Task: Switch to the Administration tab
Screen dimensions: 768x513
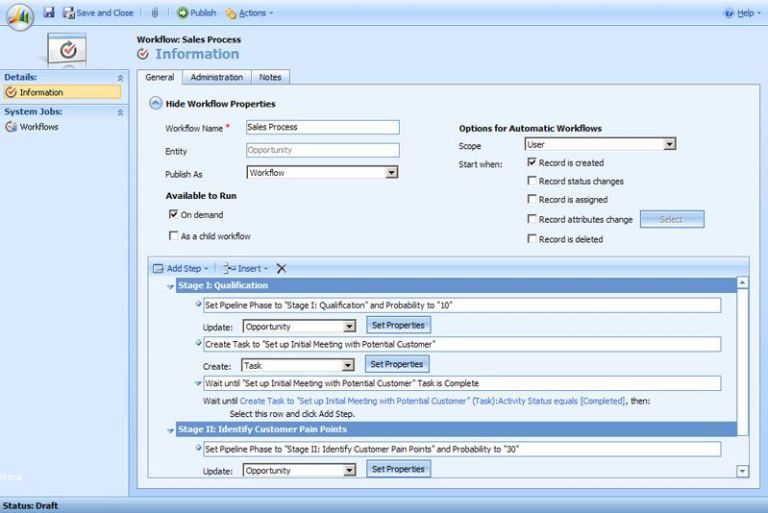Action: pyautogui.click(x=216, y=77)
